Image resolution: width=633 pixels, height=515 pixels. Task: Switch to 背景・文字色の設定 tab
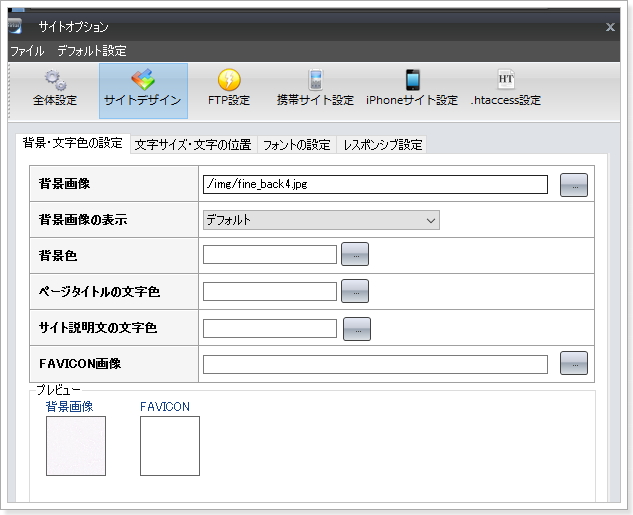(73, 143)
